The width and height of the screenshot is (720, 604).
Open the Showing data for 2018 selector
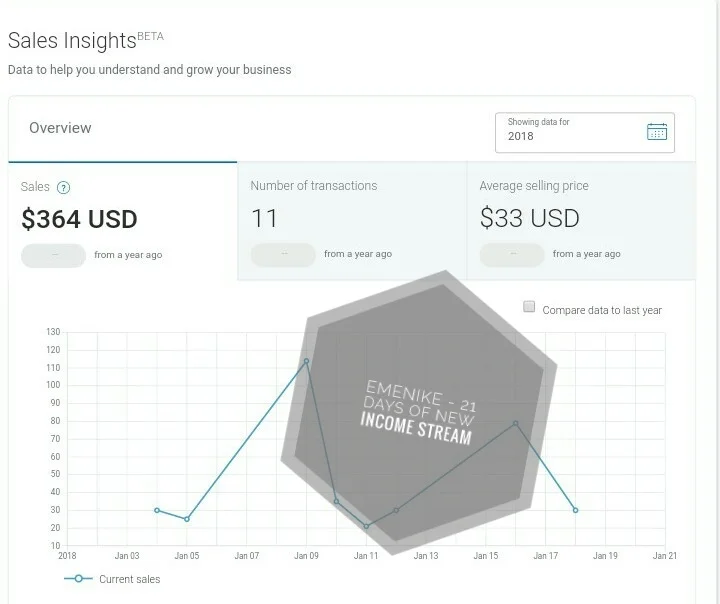coord(585,132)
